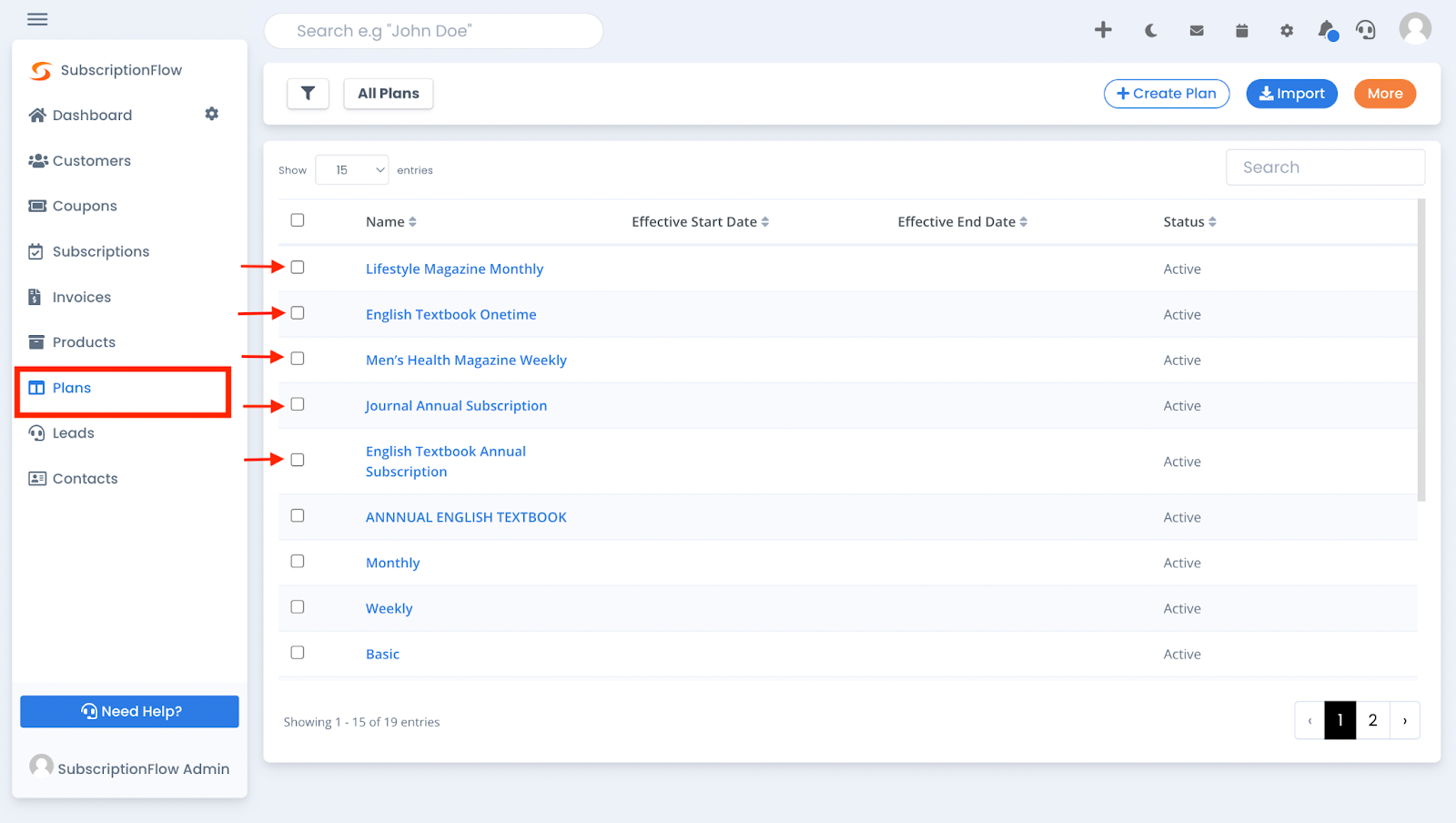Viewport: 1456px width, 823px height.
Task: Open the Weekly plan link
Action: pos(389,608)
